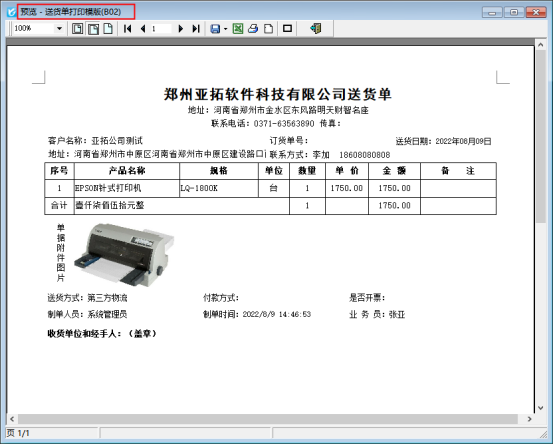Click the printer attachment image thumbnail
The height and width of the screenshot is (444, 554).
pos(124,254)
